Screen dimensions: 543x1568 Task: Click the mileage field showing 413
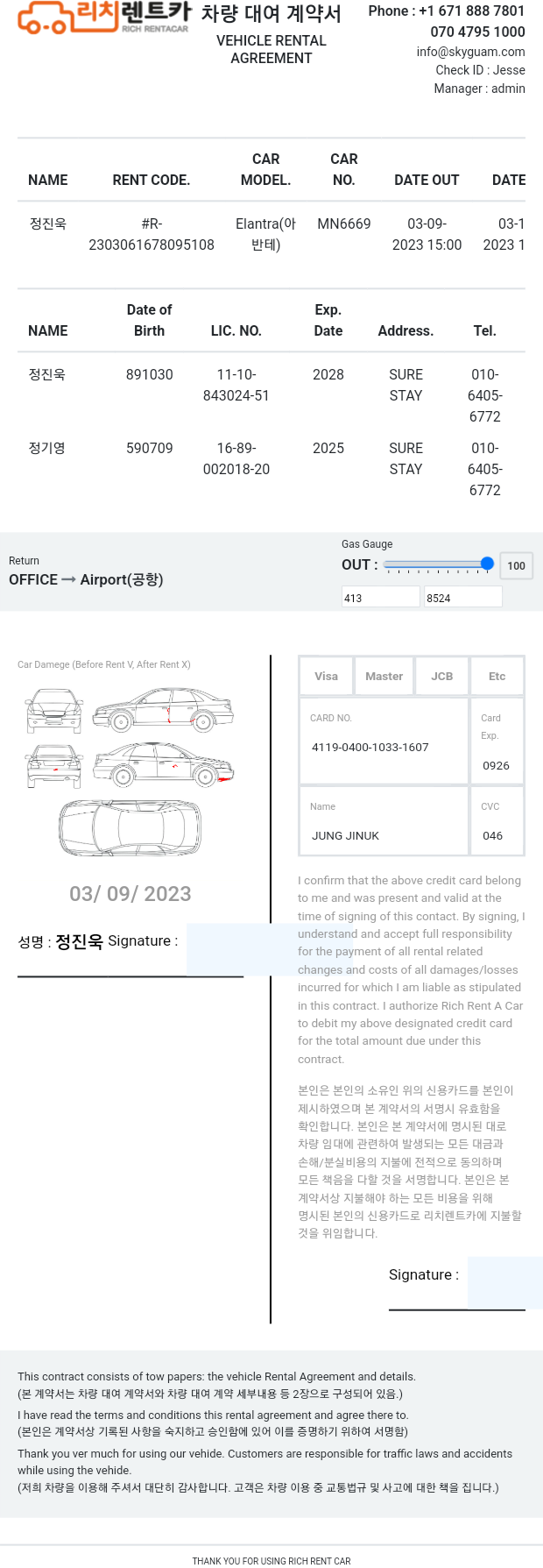tap(381, 598)
